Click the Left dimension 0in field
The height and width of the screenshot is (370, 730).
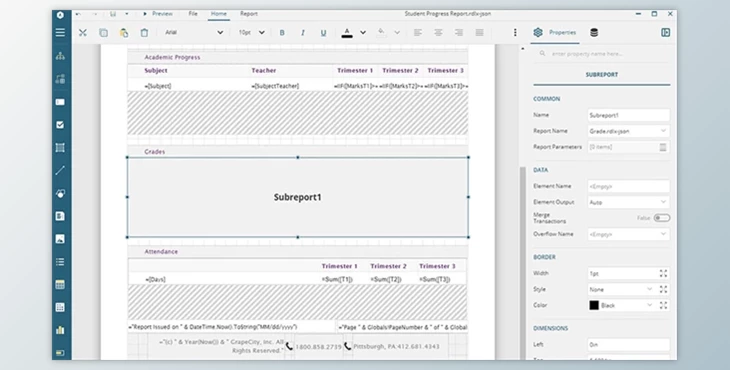click(629, 345)
